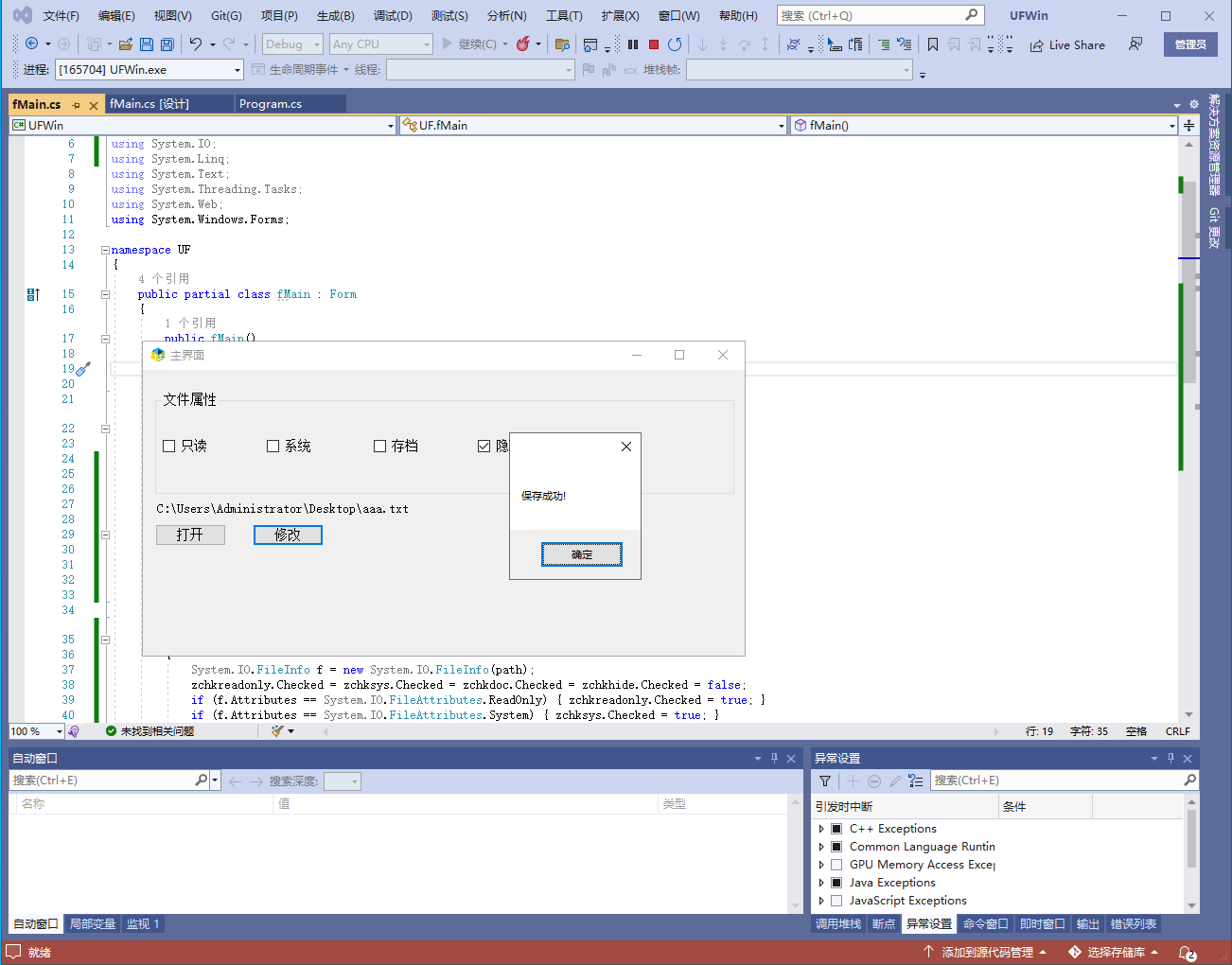Open the UFWin project dropdown in navigation bar
Image resolution: width=1232 pixels, height=965 pixels.
(x=202, y=125)
